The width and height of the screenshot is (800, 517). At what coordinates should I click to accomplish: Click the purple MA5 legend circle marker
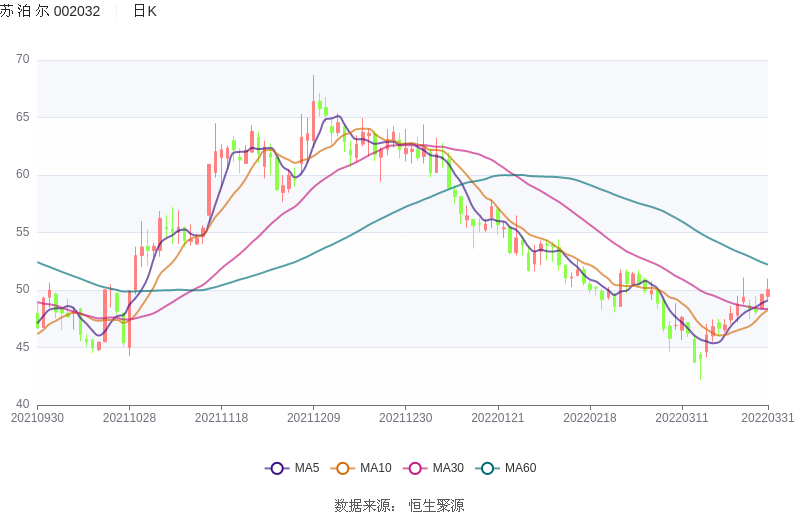(277, 468)
